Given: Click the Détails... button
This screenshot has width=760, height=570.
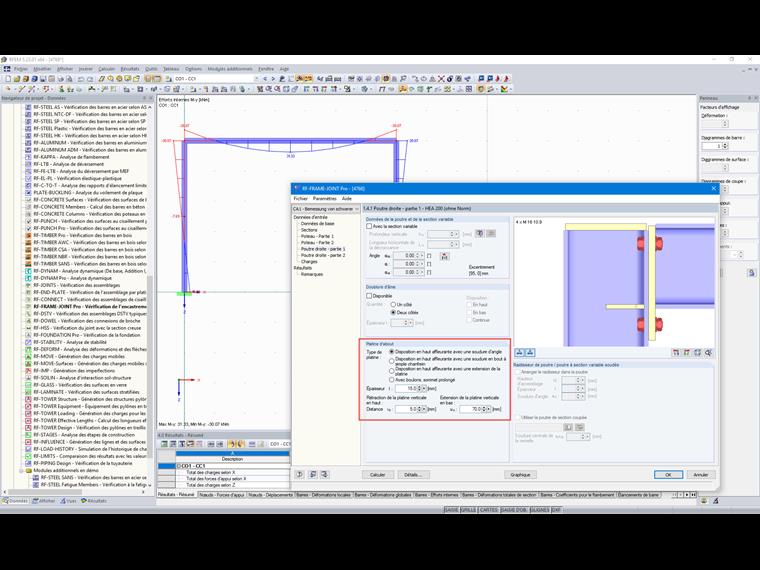Looking at the screenshot, I should tap(413, 475).
